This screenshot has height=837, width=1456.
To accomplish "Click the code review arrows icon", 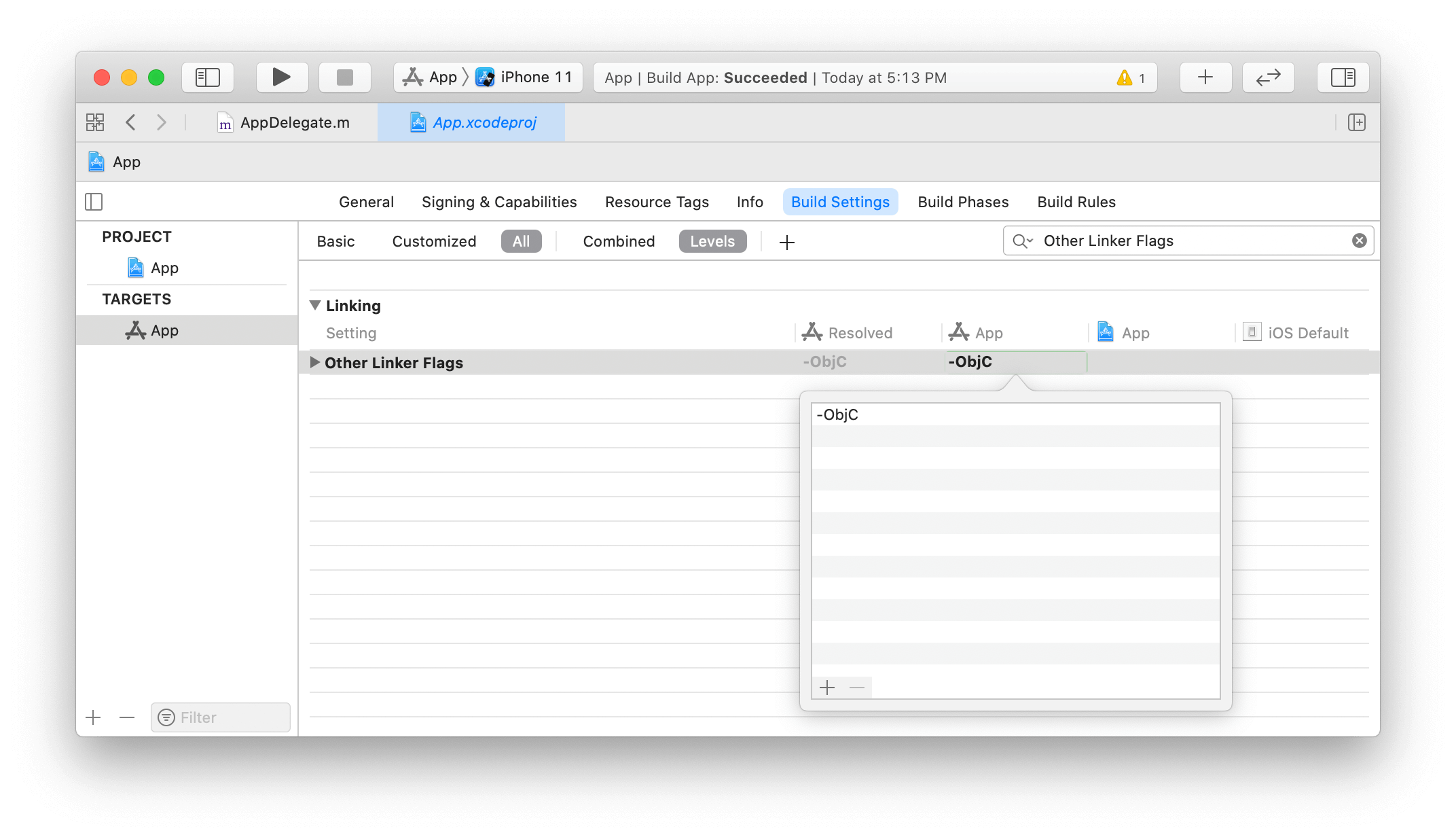I will coord(1267,77).
